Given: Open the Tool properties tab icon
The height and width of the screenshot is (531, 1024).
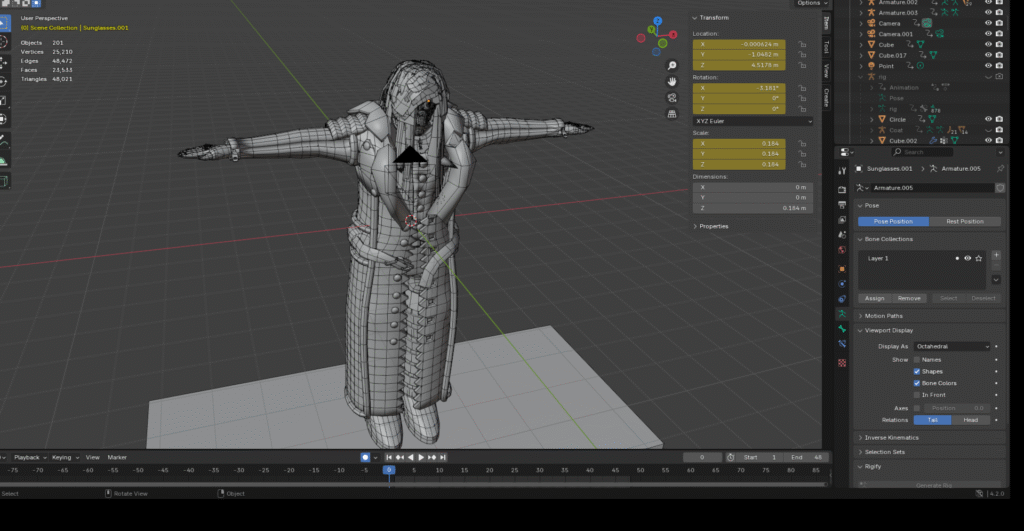Looking at the screenshot, I should point(841,171).
